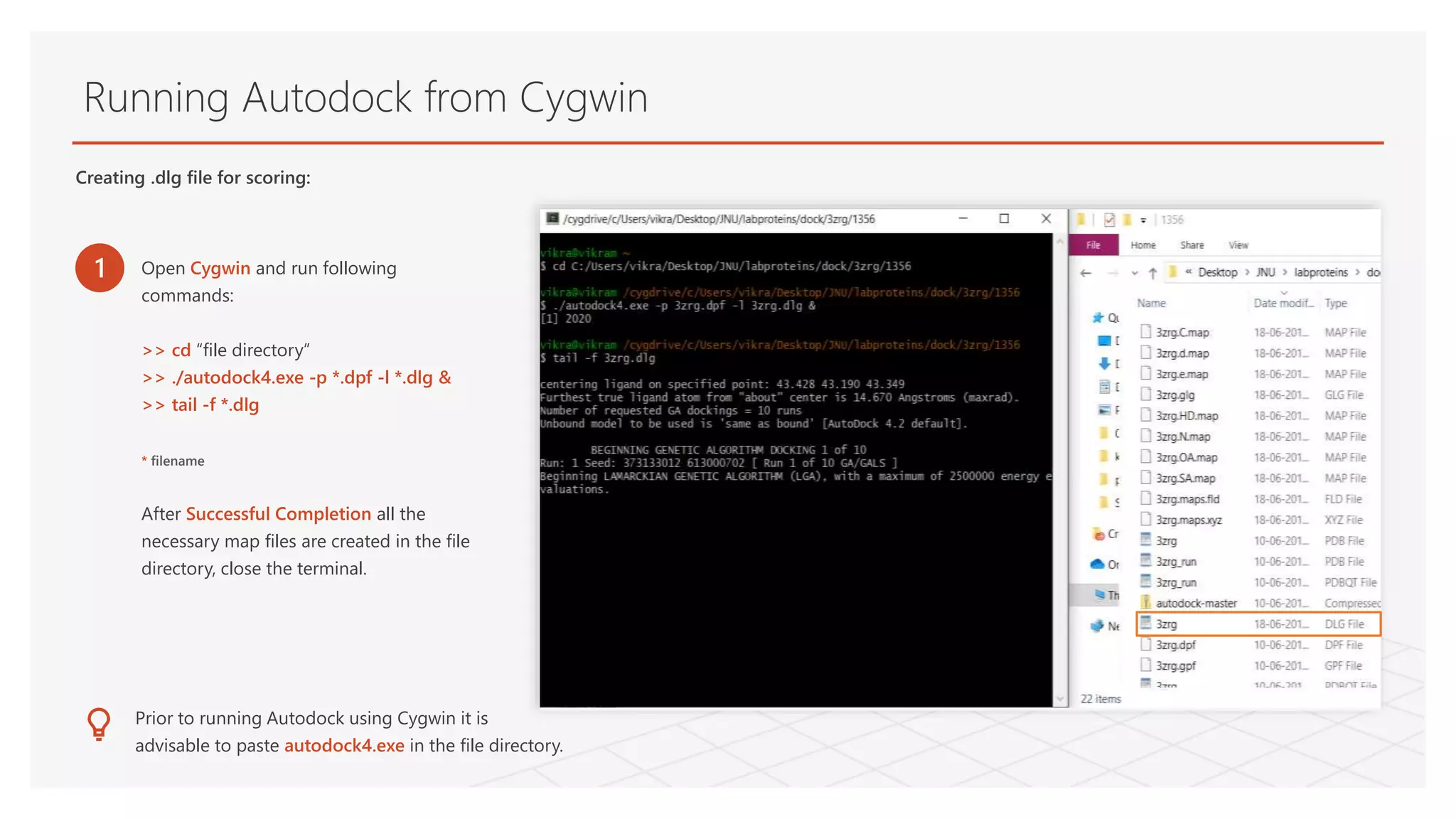The image size is (1456, 819).
Task: Expand the recent locations dropdown chevron
Action: point(1135,273)
